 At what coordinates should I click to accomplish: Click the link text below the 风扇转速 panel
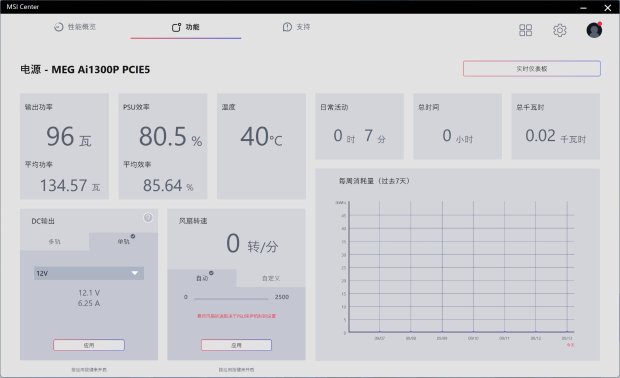236,370
